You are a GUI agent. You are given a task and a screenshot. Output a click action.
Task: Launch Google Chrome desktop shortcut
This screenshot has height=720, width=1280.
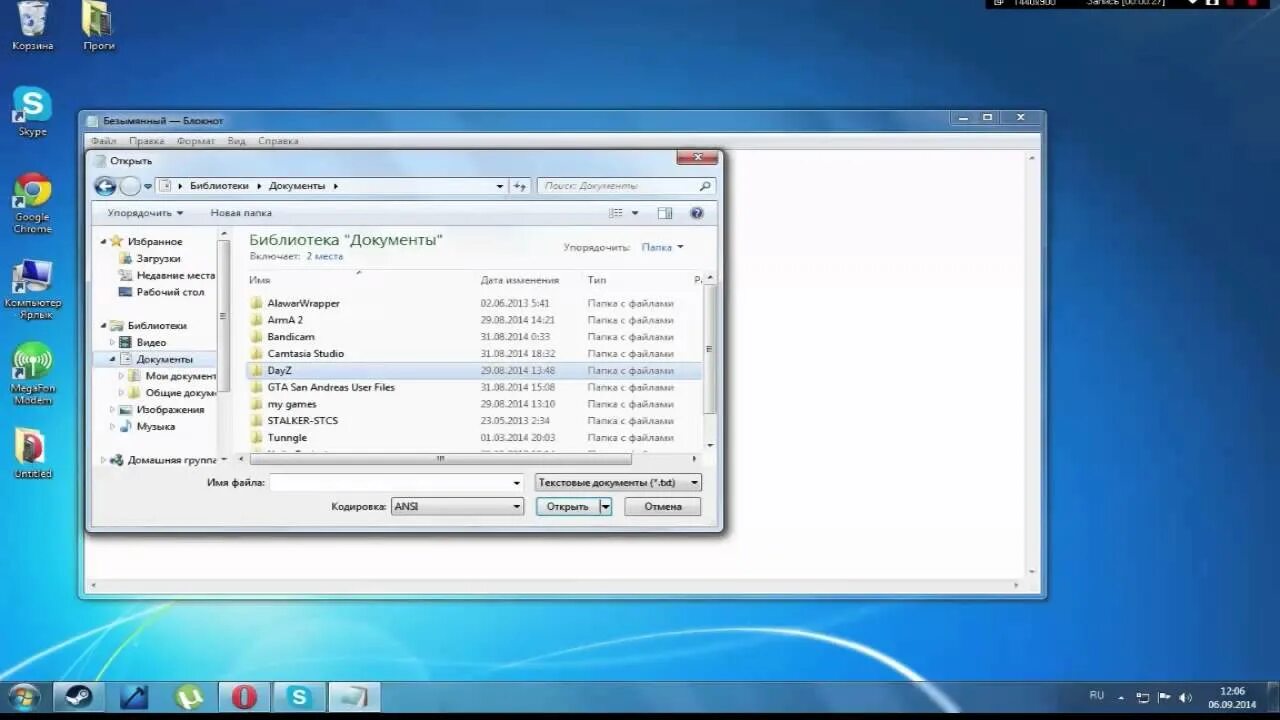[32, 203]
